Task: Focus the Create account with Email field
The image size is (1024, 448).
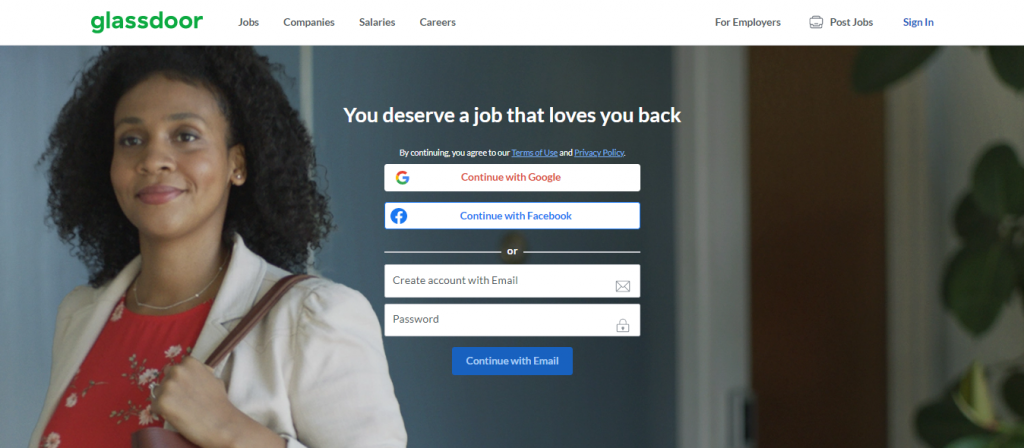Action: pos(512,281)
